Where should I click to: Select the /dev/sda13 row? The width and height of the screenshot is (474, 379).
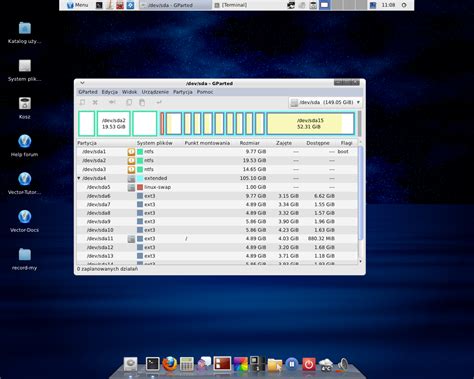pyautogui.click(x=217, y=256)
